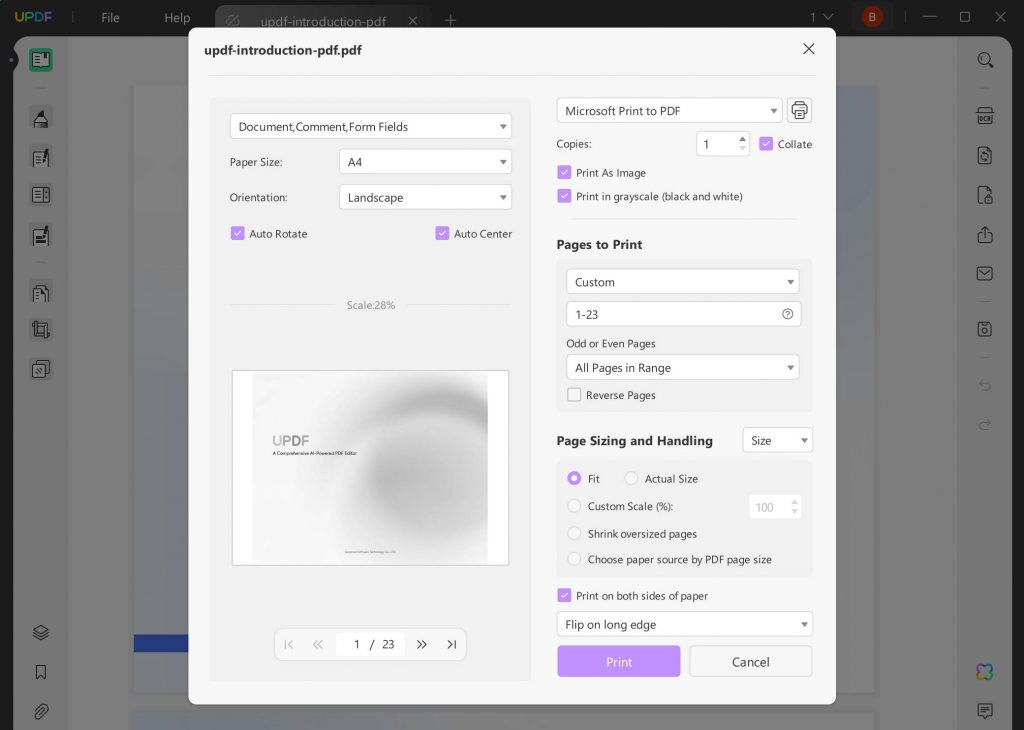Image resolution: width=1024 pixels, height=730 pixels.
Task: Select the Comment highlighter tool in sidebar
Action: pos(40,119)
